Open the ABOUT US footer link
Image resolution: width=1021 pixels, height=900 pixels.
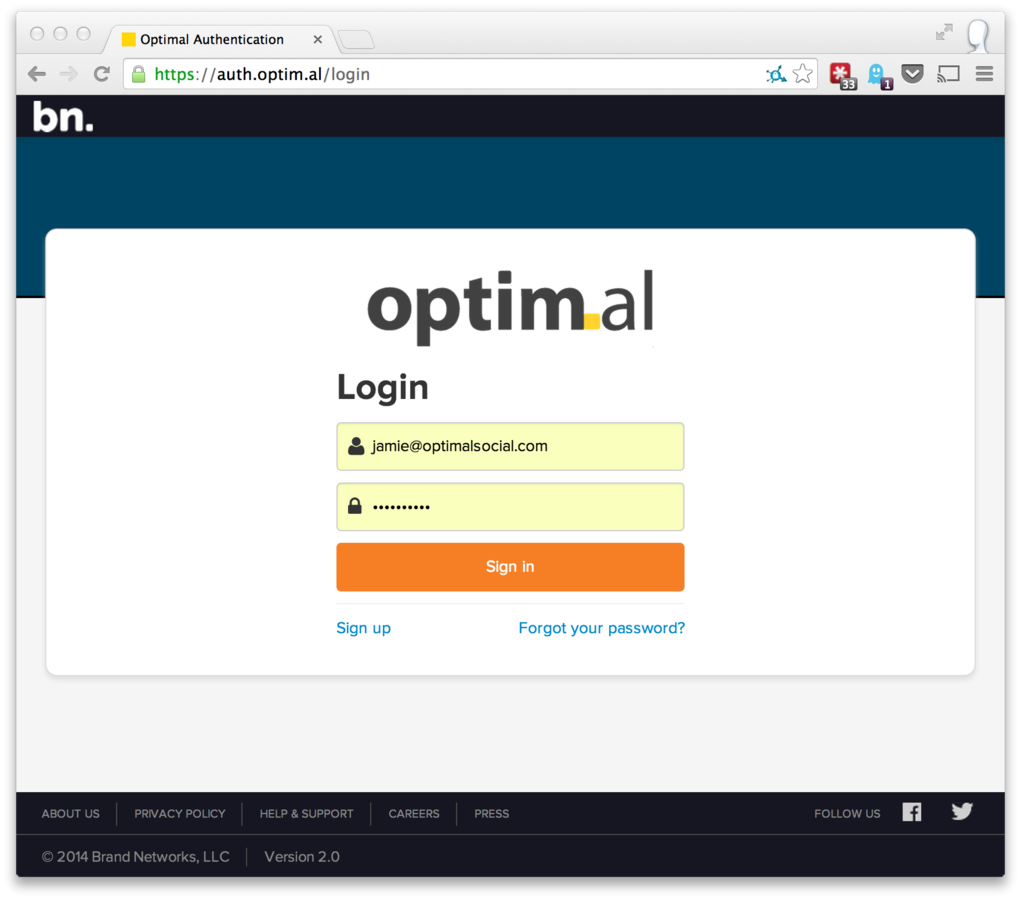70,814
